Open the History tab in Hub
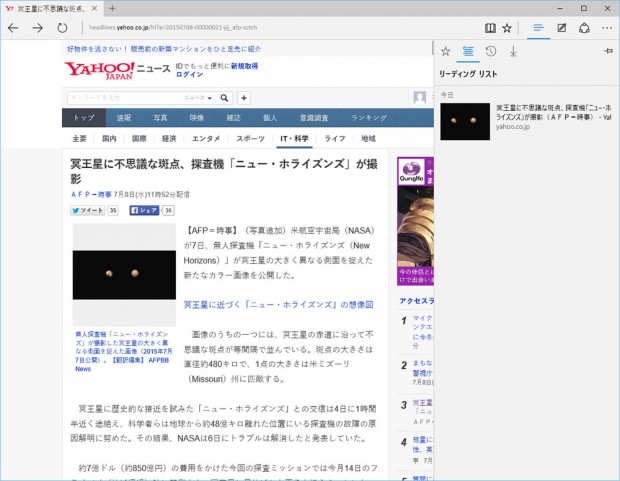 [x=491, y=51]
